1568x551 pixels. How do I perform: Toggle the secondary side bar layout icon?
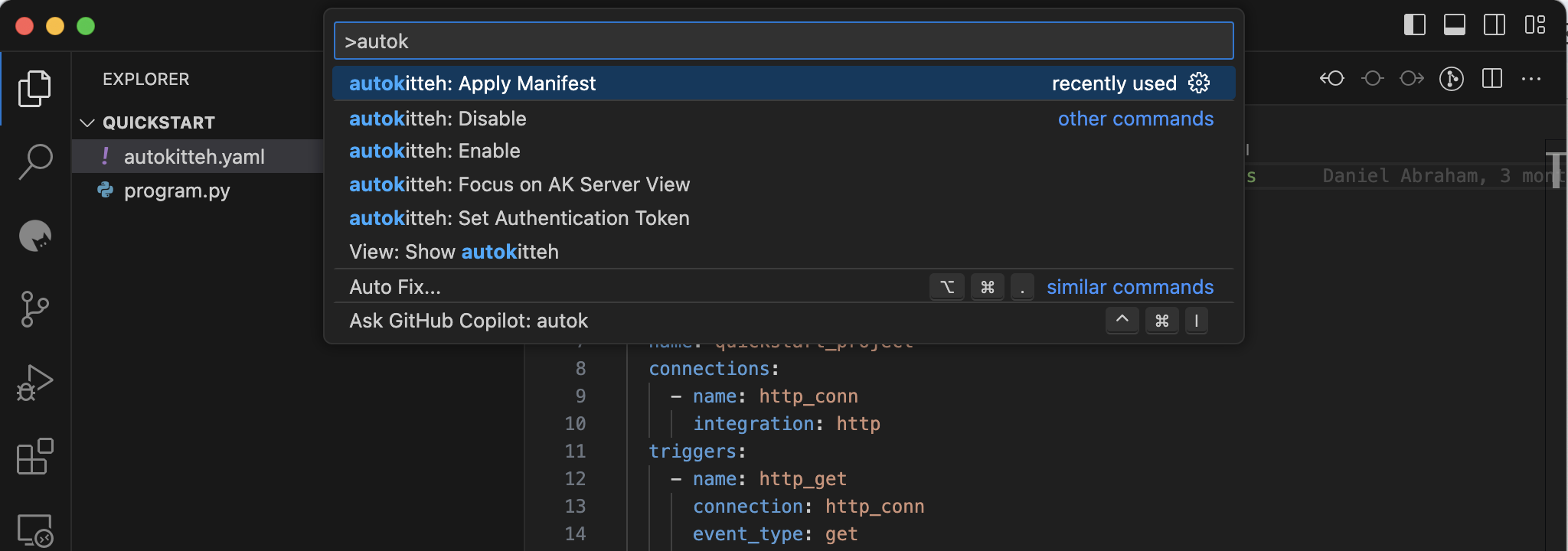tap(1494, 25)
